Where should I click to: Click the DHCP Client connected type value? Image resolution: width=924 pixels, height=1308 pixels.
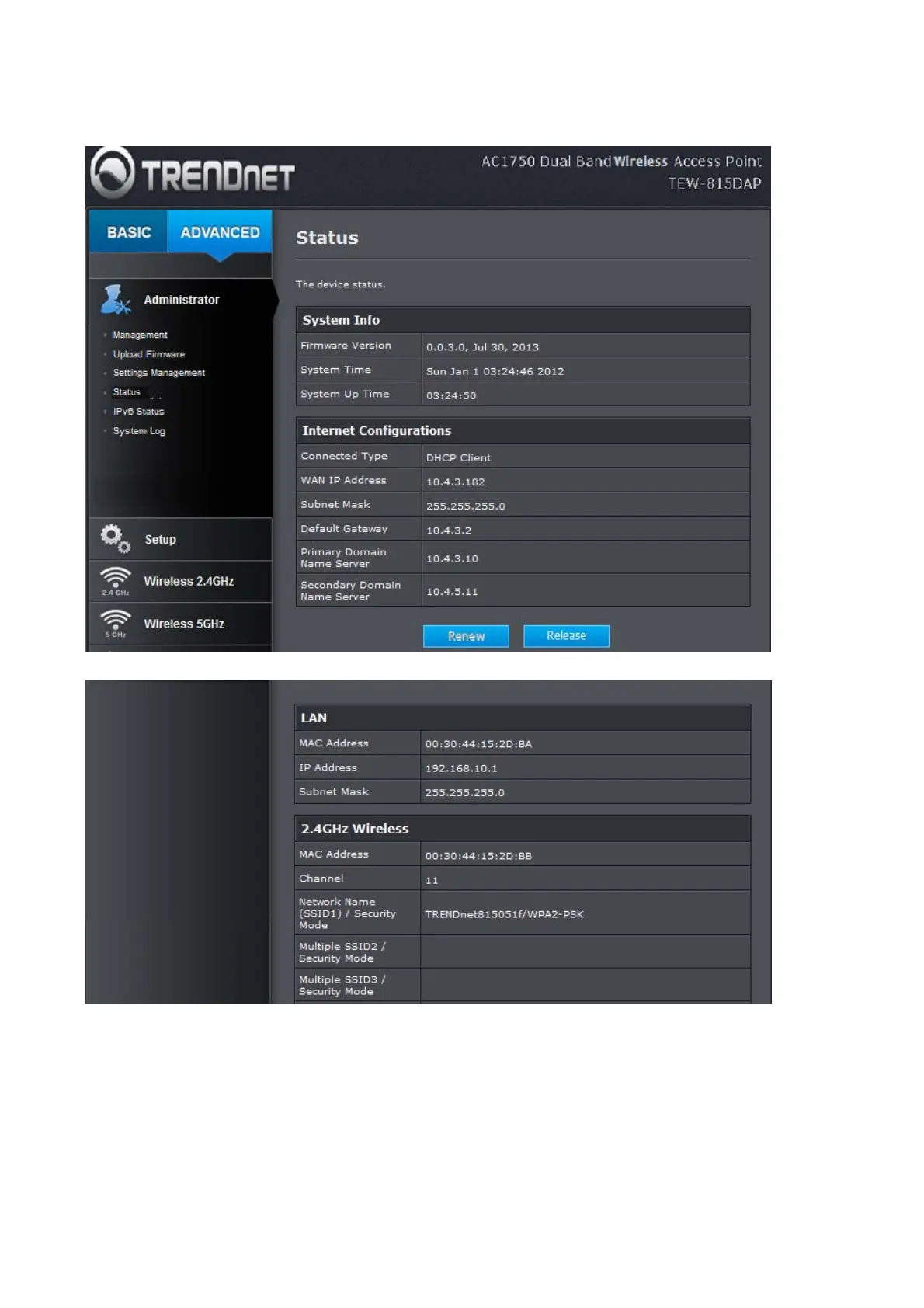[x=458, y=457]
